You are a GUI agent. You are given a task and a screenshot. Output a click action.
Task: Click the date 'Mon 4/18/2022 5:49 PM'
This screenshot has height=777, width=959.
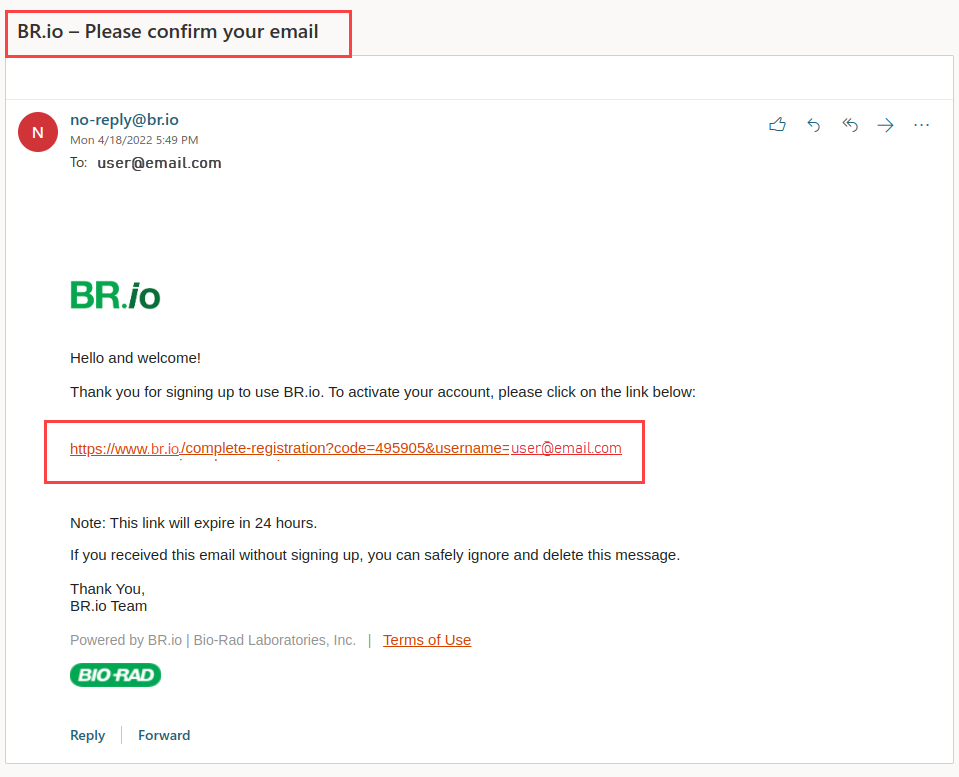pos(134,140)
